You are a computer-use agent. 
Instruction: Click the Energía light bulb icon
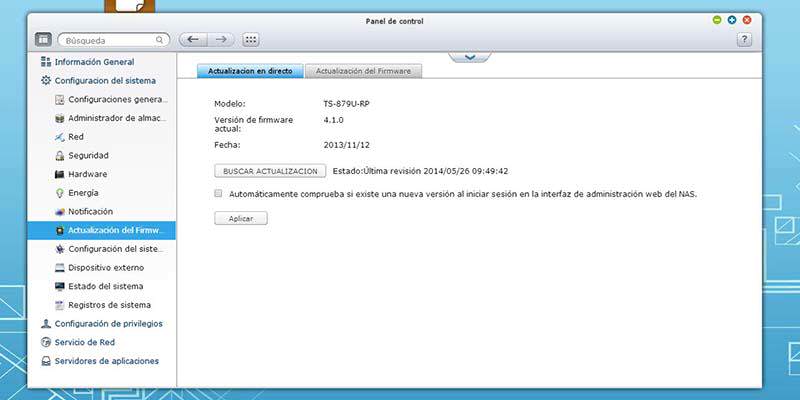(x=60, y=193)
